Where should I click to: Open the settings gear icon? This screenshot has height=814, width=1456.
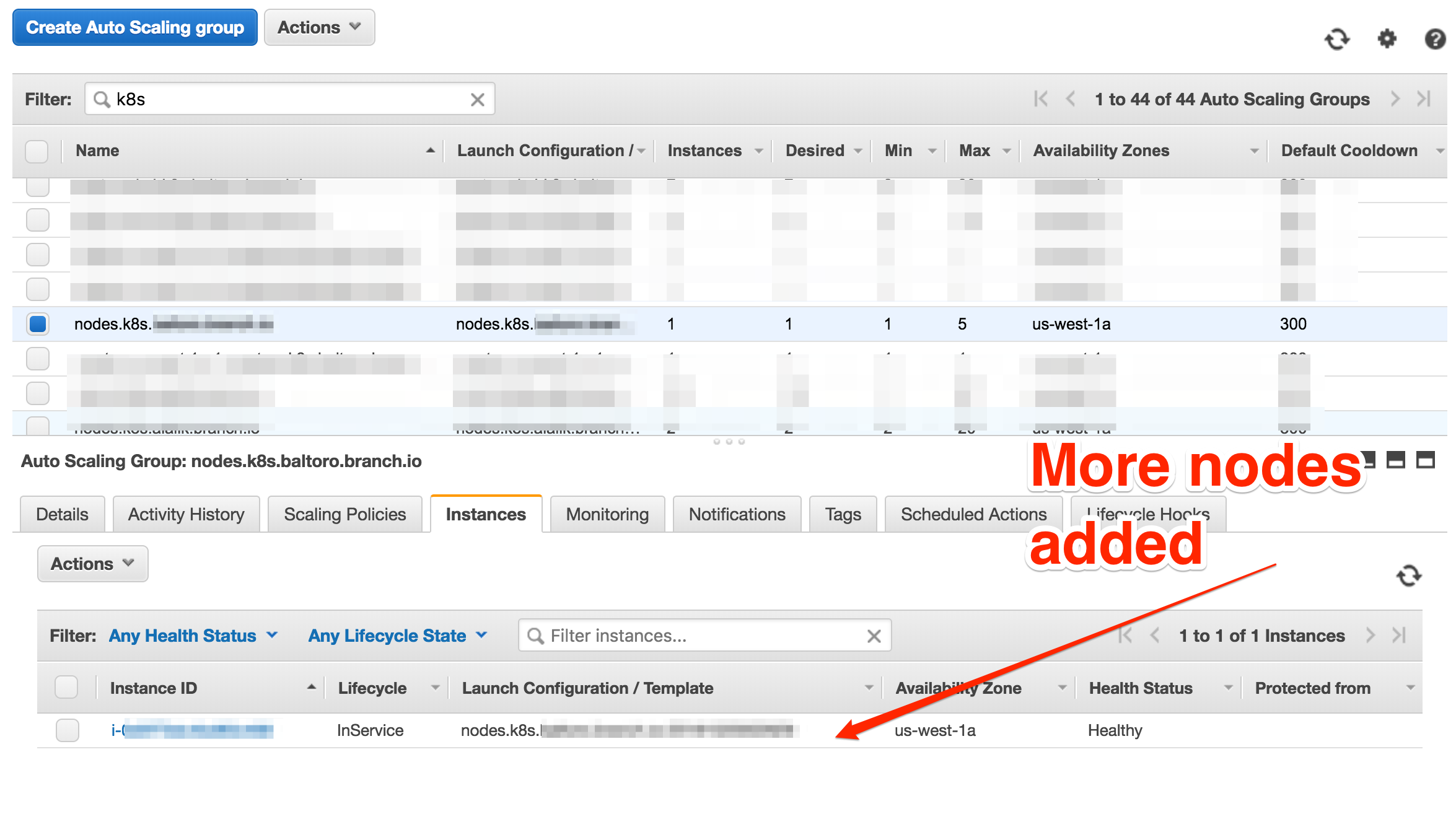pyautogui.click(x=1387, y=40)
